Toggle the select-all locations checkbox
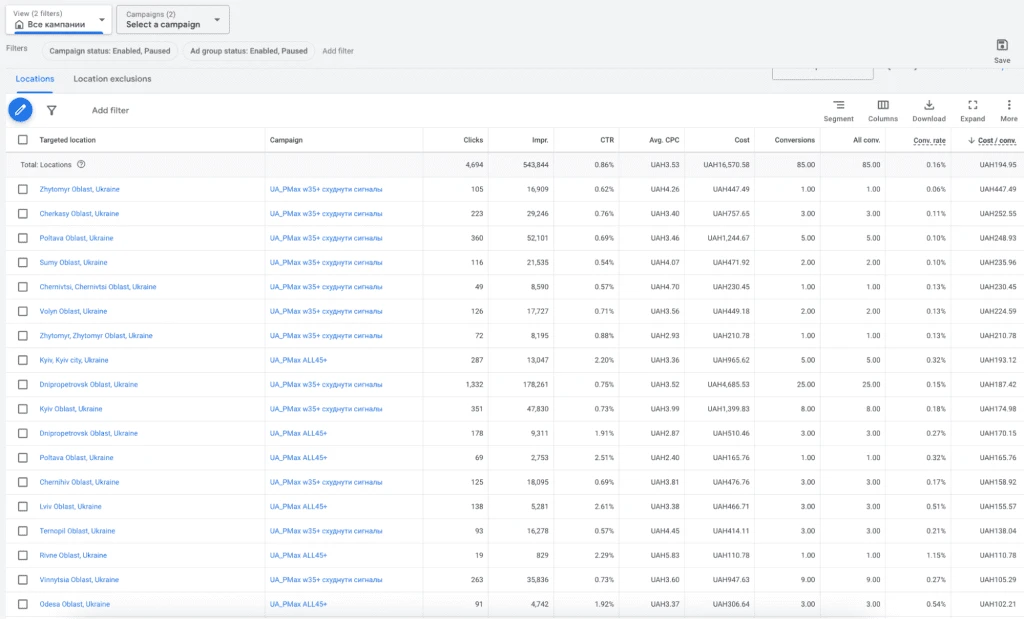This screenshot has width=1024, height=619. coord(23,140)
